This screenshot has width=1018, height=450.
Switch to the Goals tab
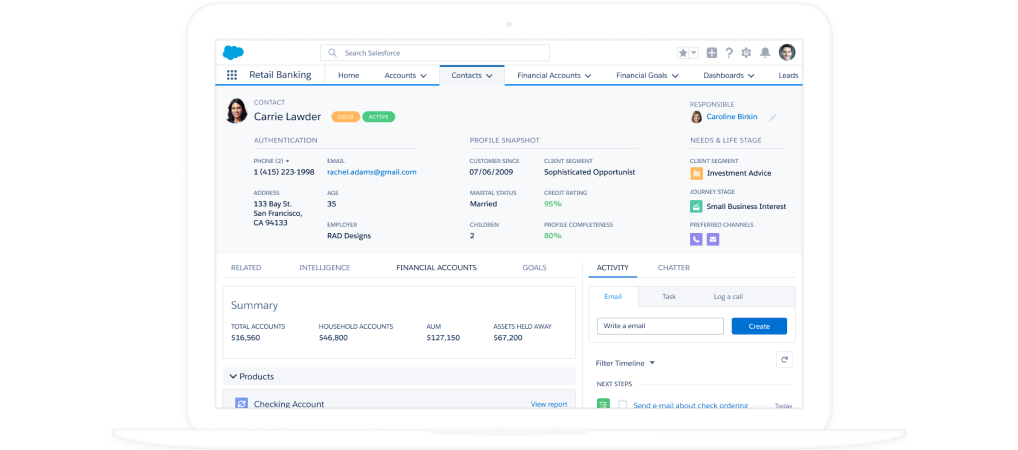pyautogui.click(x=534, y=268)
